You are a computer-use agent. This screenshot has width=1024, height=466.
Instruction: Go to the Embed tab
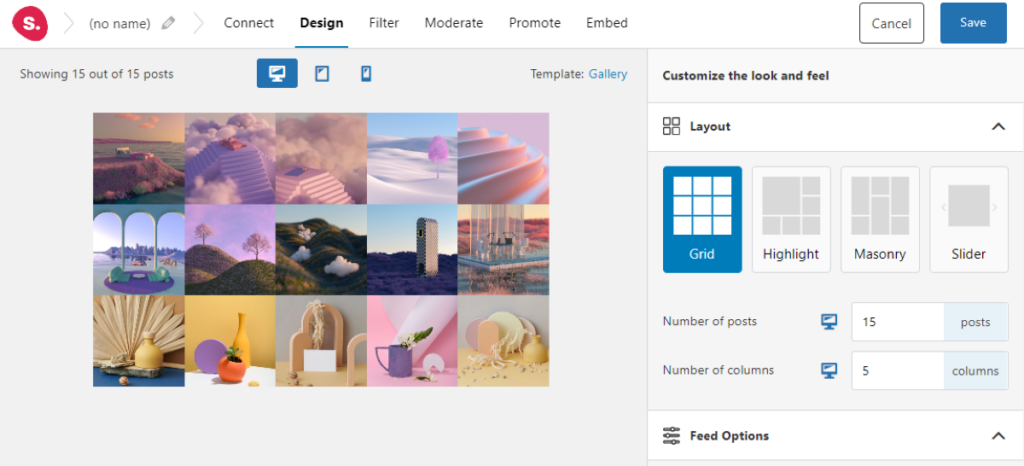tap(607, 23)
